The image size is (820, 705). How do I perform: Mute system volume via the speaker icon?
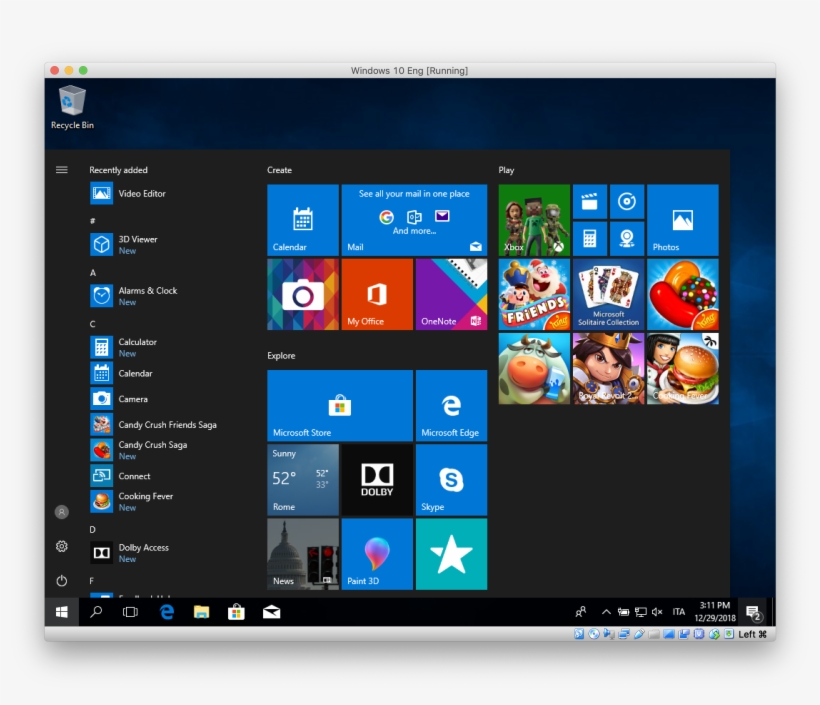(x=655, y=611)
